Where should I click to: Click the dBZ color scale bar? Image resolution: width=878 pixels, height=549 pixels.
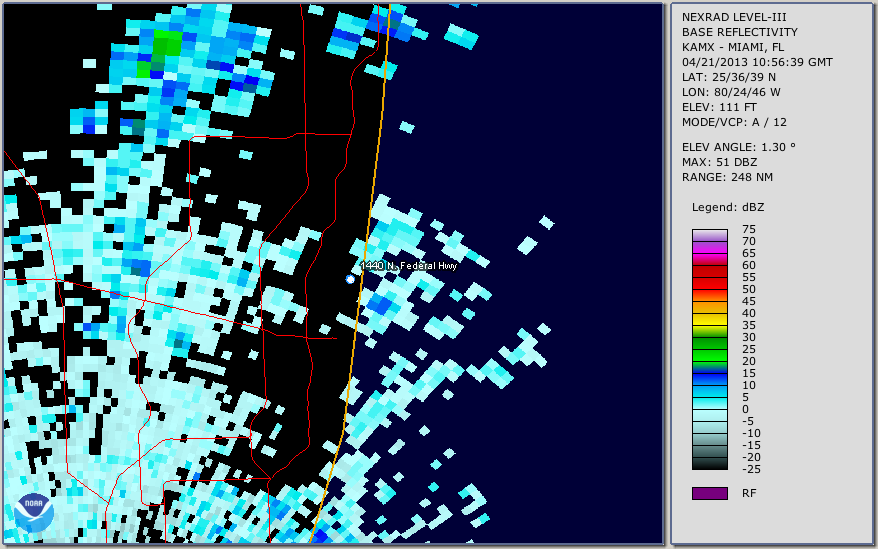pos(709,350)
